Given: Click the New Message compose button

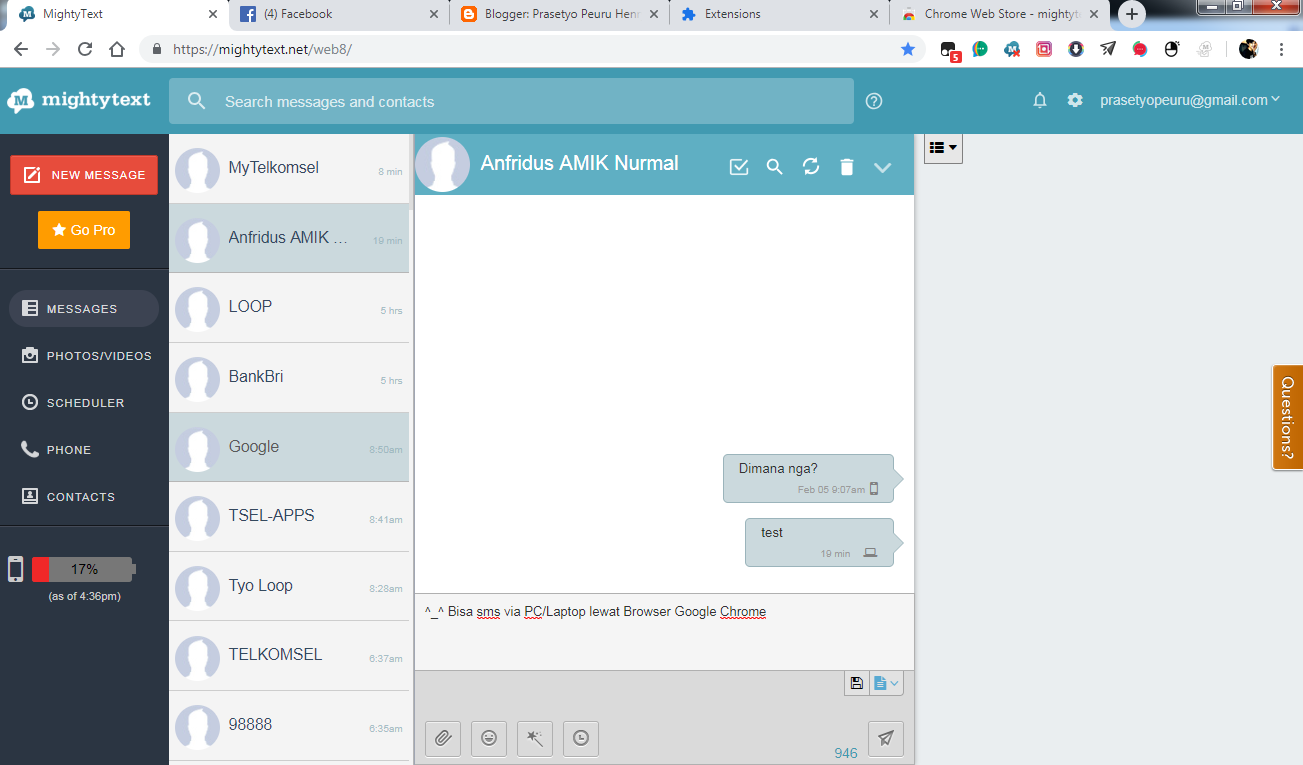Looking at the screenshot, I should click(x=84, y=175).
